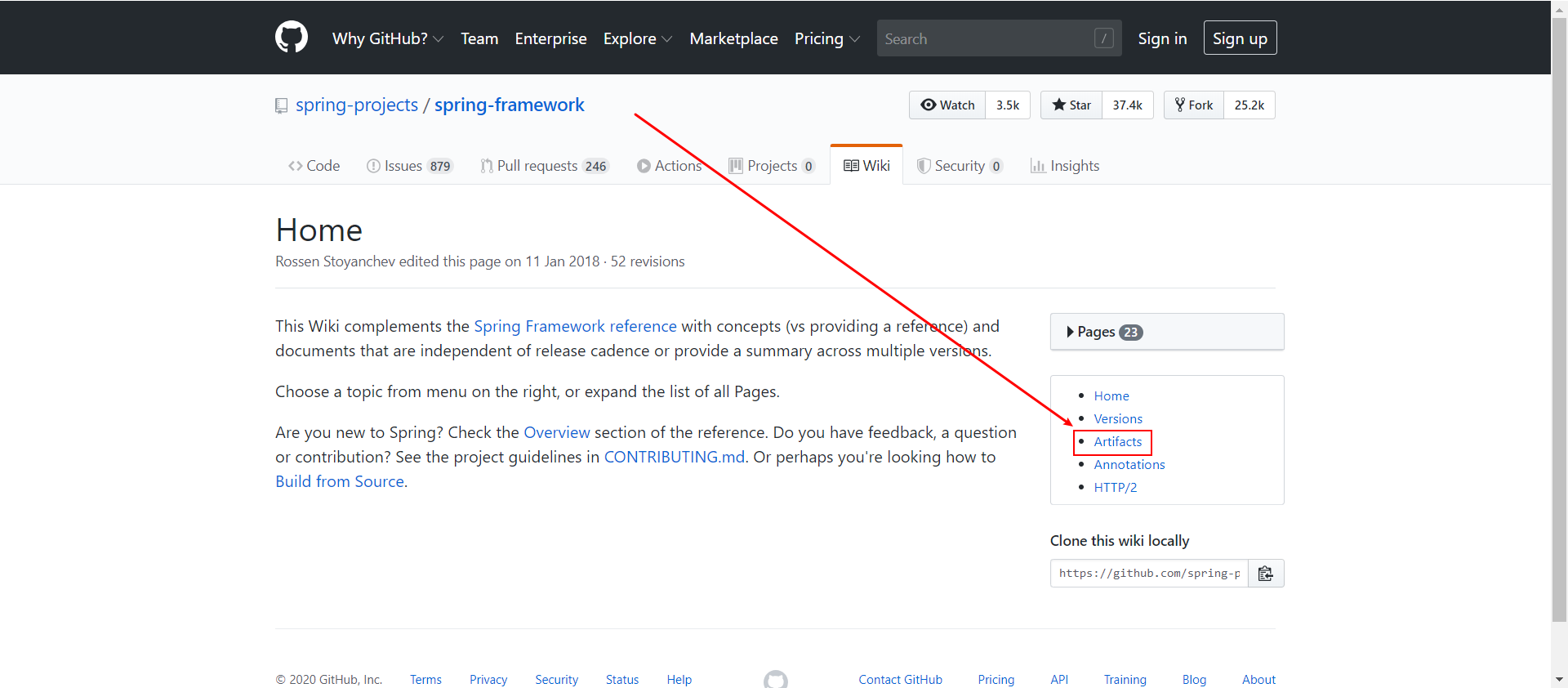Image resolution: width=1568 pixels, height=688 pixels.
Task: Click the Sign in link
Action: (x=1162, y=38)
